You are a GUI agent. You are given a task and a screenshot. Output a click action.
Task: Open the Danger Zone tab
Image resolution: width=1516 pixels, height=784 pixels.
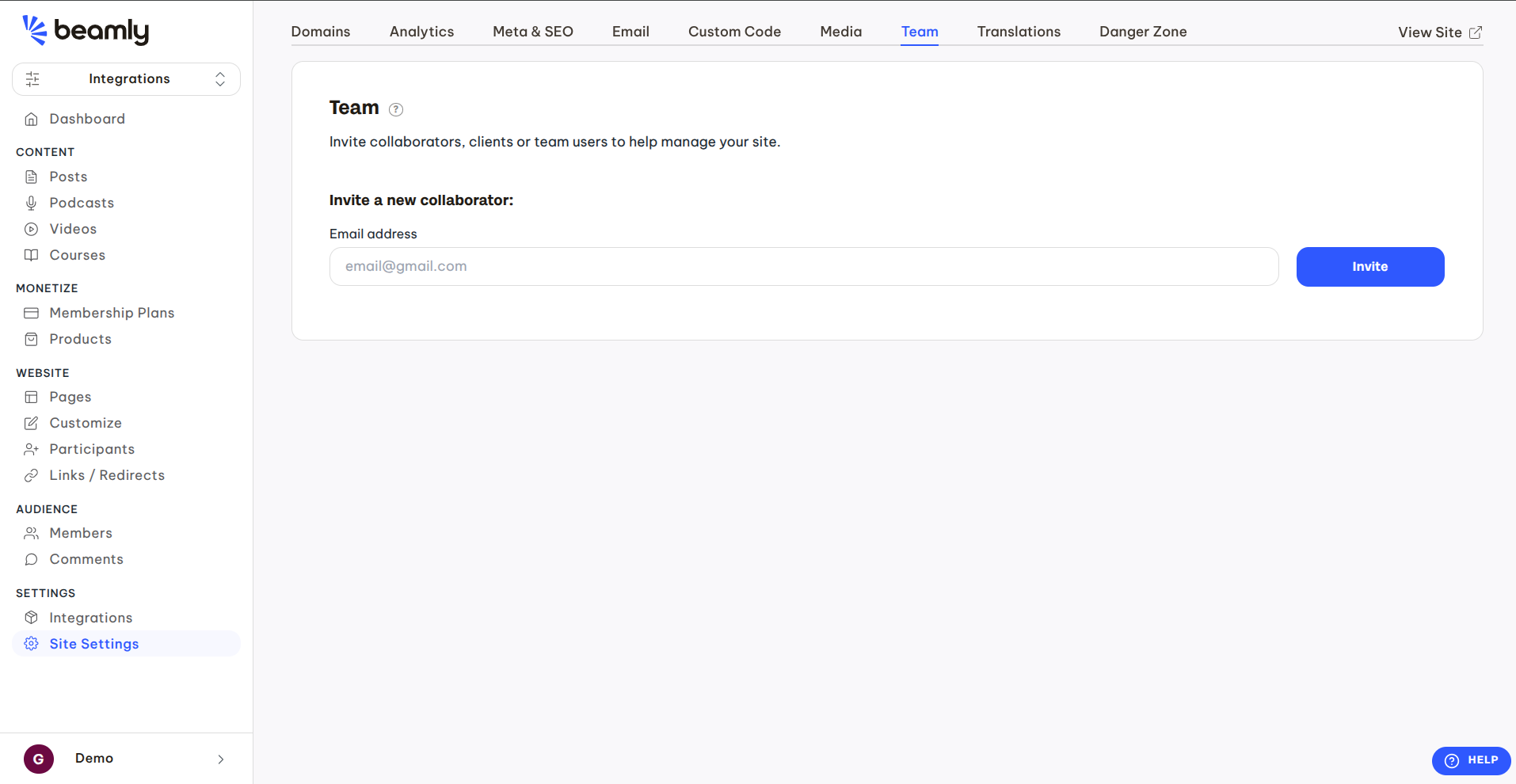1143,32
